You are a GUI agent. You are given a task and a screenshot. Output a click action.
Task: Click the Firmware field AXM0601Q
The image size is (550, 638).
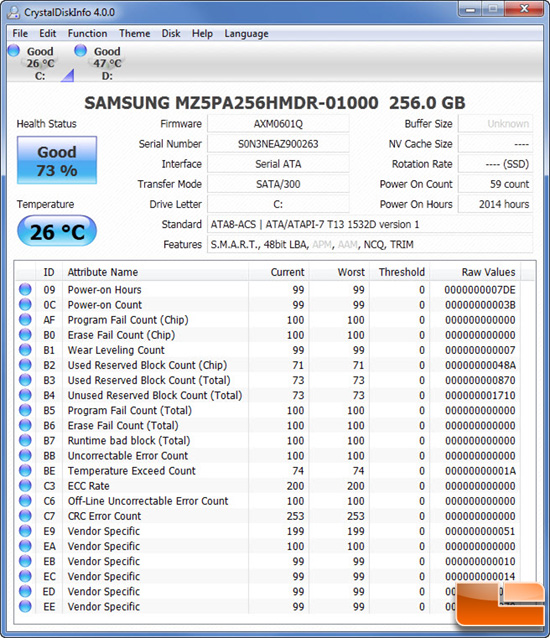pyautogui.click(x=278, y=124)
